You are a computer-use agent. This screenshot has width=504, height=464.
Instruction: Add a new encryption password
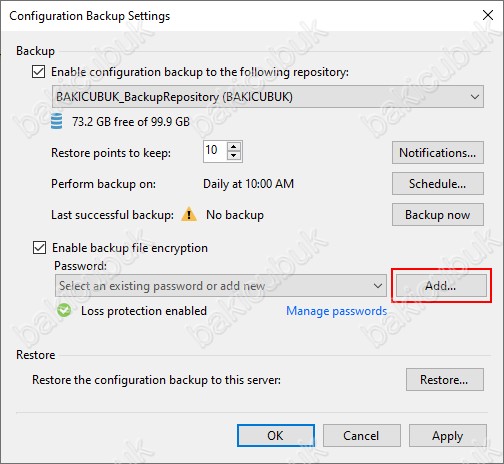[441, 286]
